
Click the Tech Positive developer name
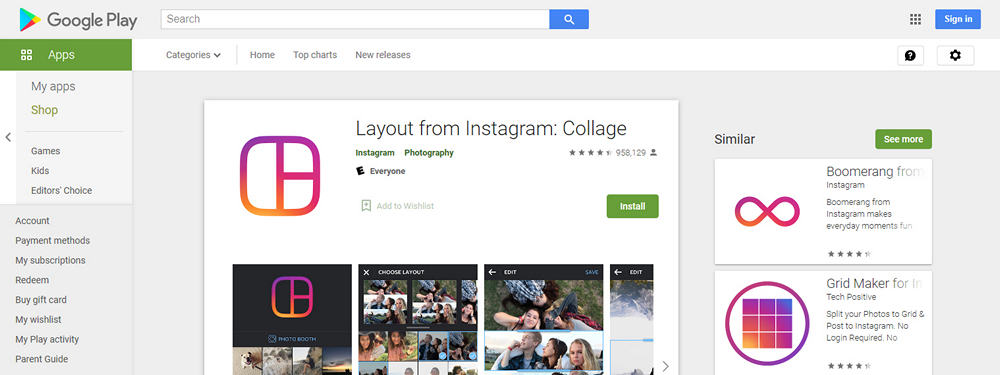point(851,297)
